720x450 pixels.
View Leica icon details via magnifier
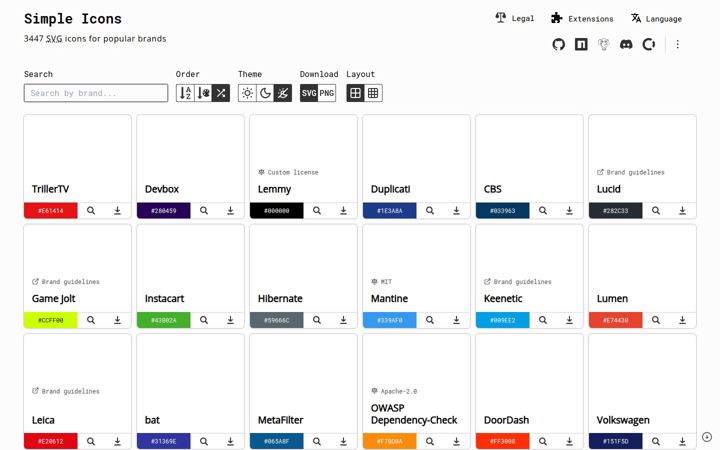[x=91, y=441]
